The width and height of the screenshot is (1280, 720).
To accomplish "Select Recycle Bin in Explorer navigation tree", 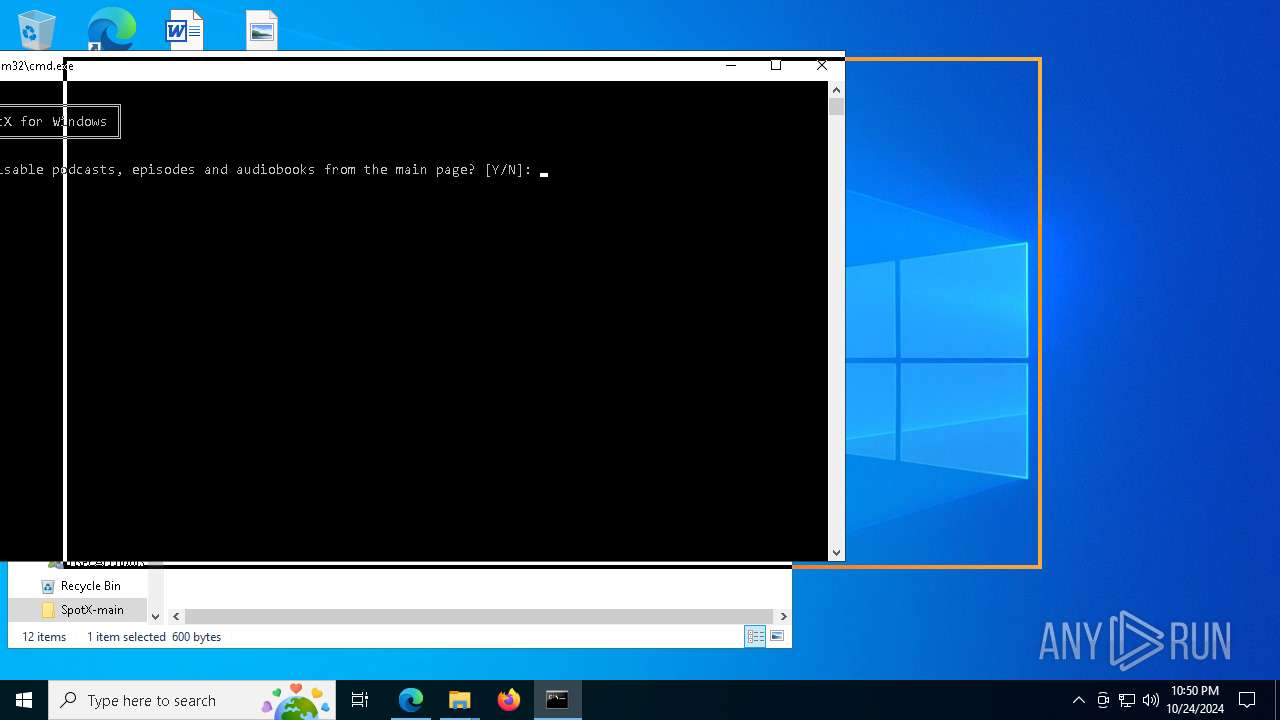I will [x=90, y=586].
